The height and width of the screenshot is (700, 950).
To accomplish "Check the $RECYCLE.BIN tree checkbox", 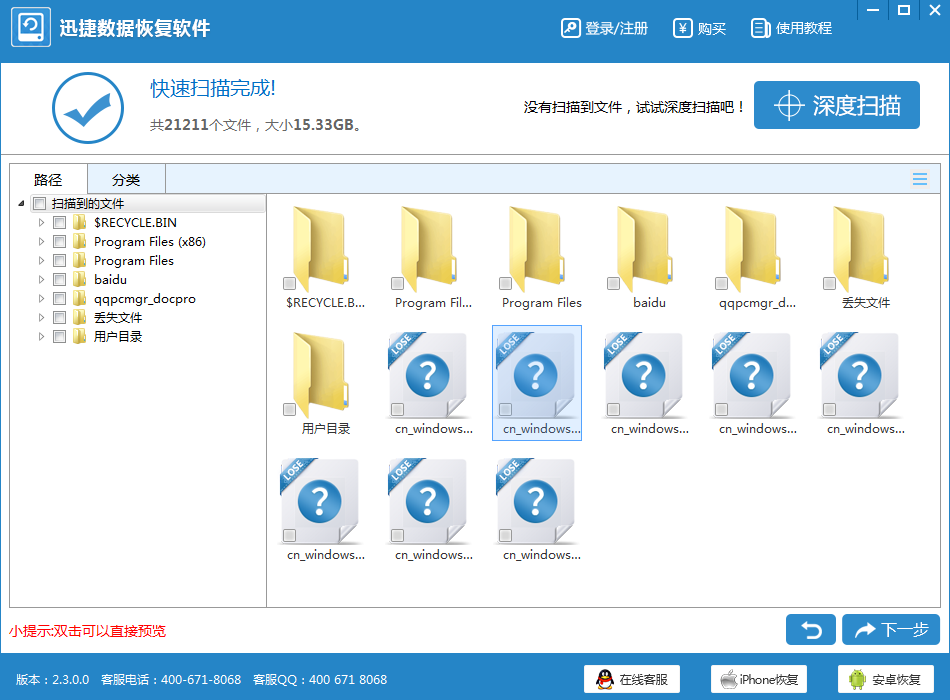I will 59,223.
